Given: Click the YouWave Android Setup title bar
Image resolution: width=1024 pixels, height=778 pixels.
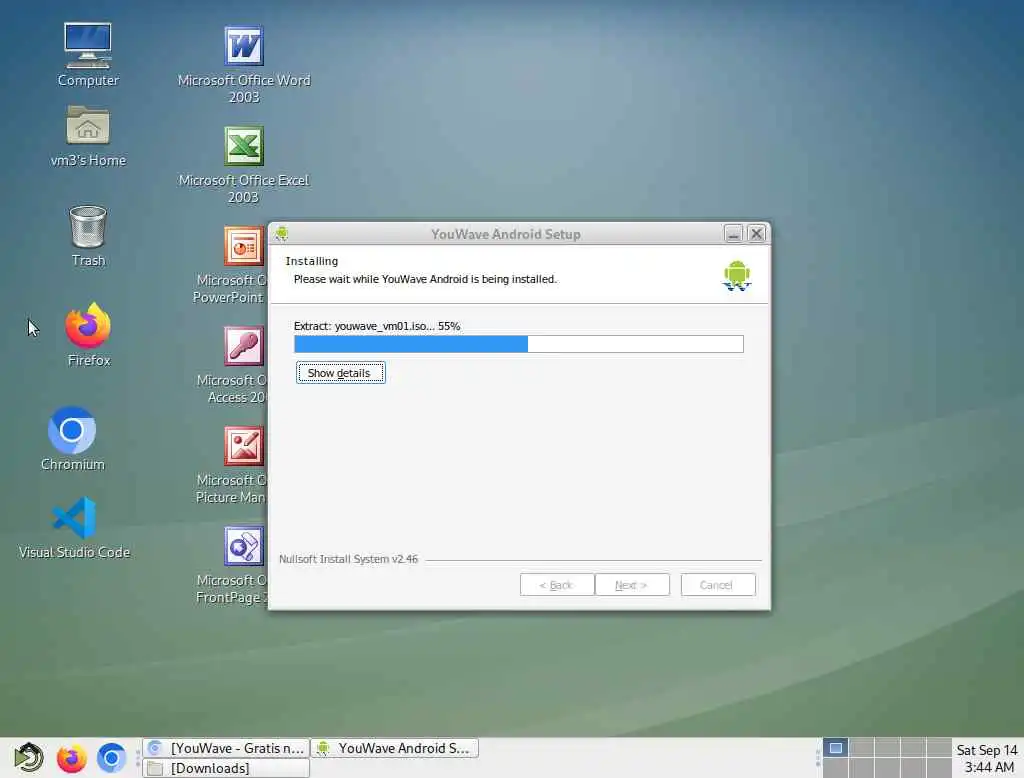Looking at the screenshot, I should pyautogui.click(x=505, y=234).
